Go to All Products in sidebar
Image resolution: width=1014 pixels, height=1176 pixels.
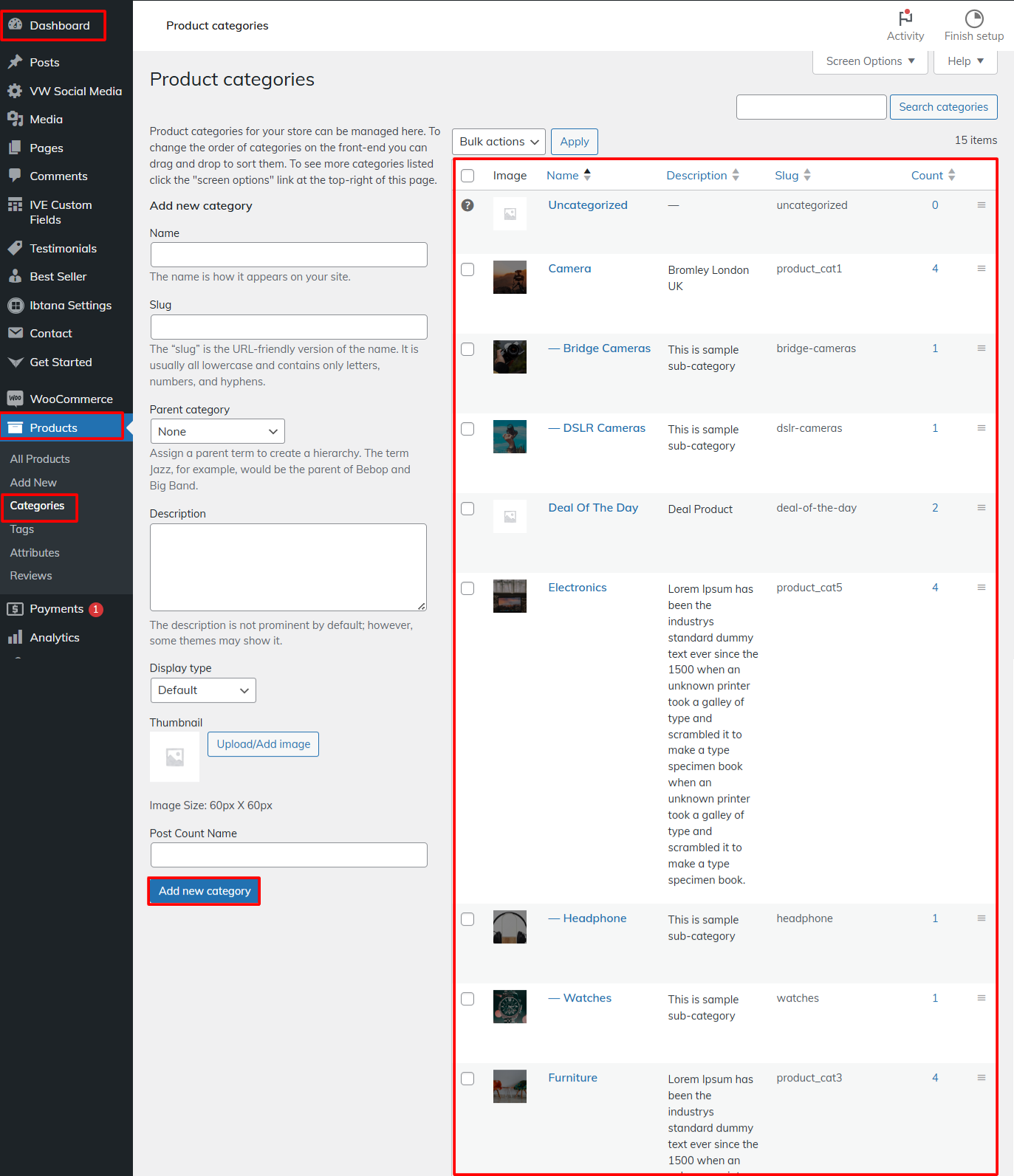[40, 458]
